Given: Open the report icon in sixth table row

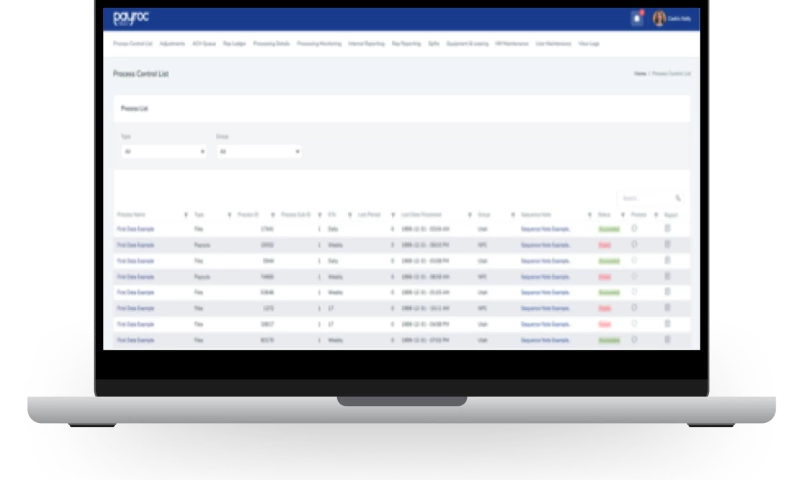Looking at the screenshot, I should [667, 308].
